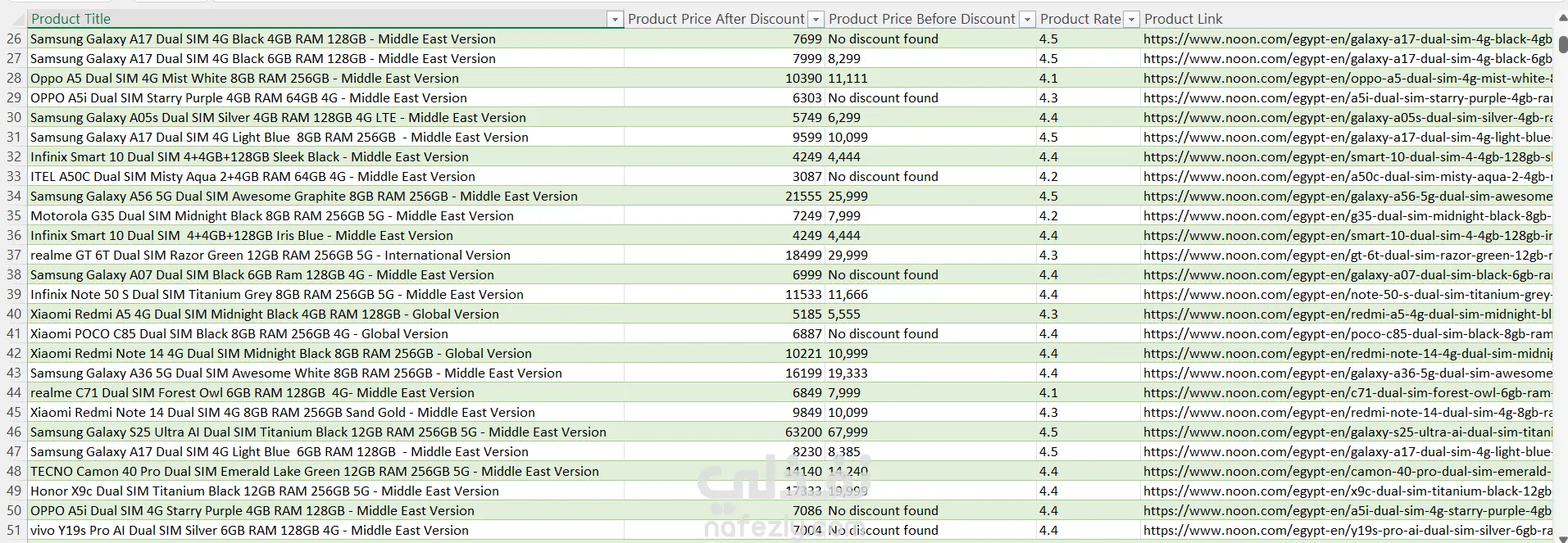This screenshot has width=1568, height=543.
Task: Select discounted price cell 21555
Action: [725, 196]
